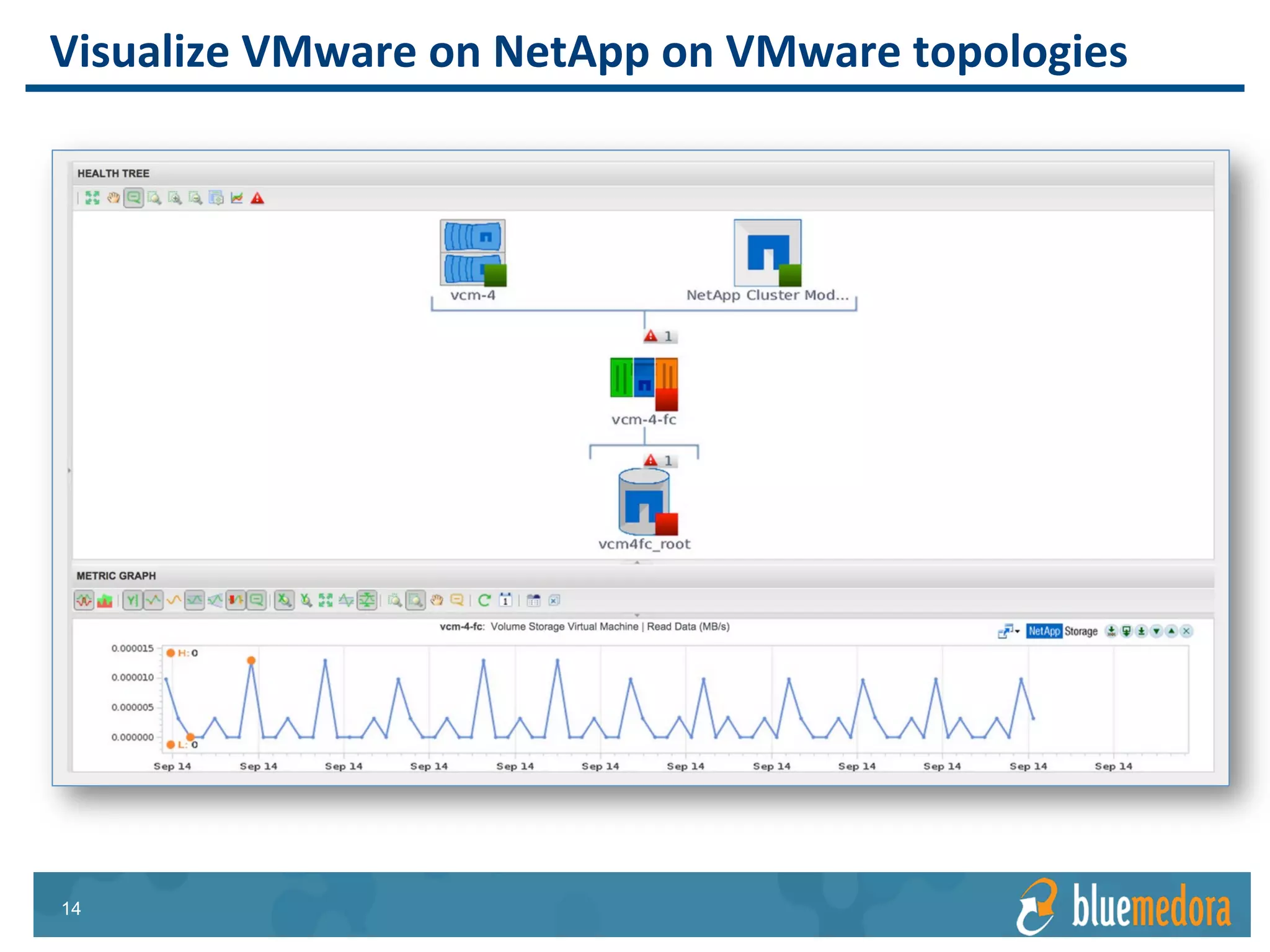Select the pan hand tool in Health Tree toolbar
This screenshot has height=952, width=1270.
pos(113,198)
